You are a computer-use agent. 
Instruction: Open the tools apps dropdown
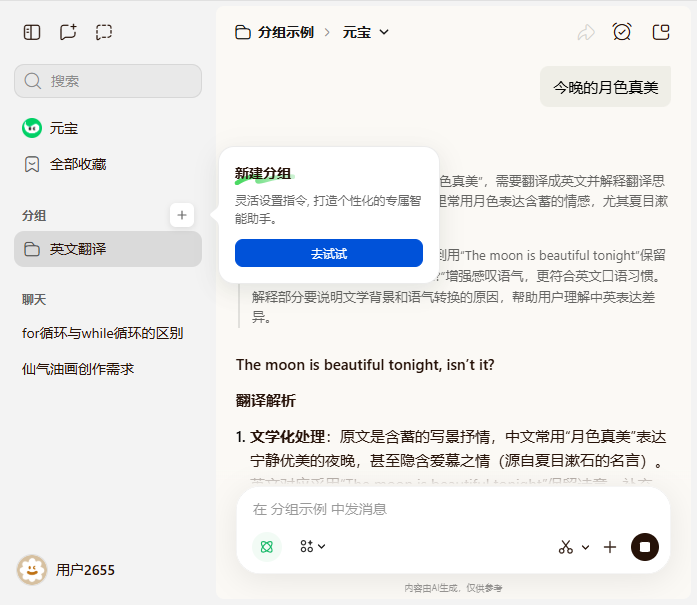[312, 546]
